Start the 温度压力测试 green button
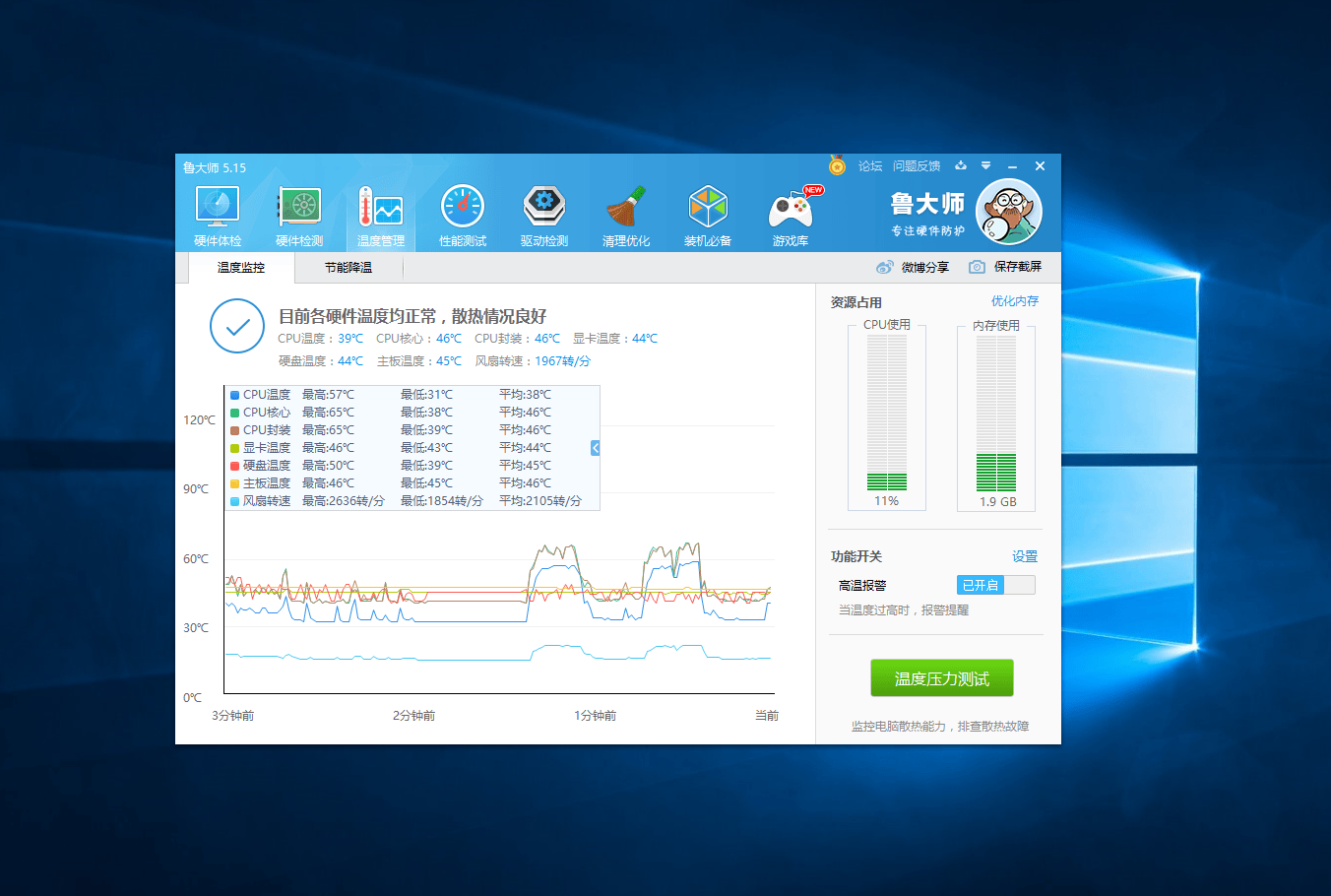This screenshot has height=896, width=1331. tap(942, 678)
